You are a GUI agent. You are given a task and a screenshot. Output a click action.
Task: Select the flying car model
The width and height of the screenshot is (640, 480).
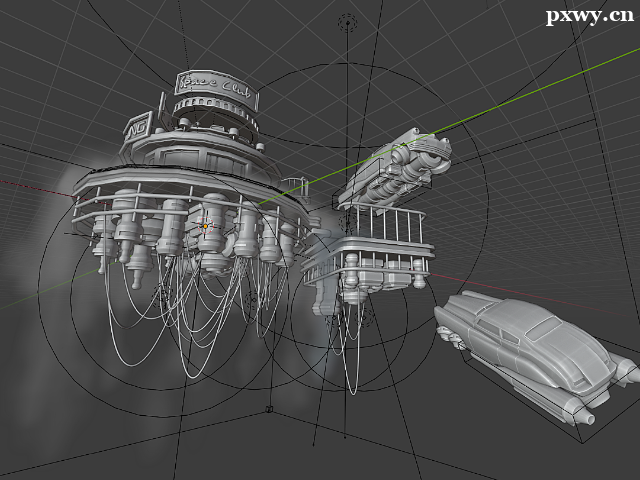click(537, 356)
